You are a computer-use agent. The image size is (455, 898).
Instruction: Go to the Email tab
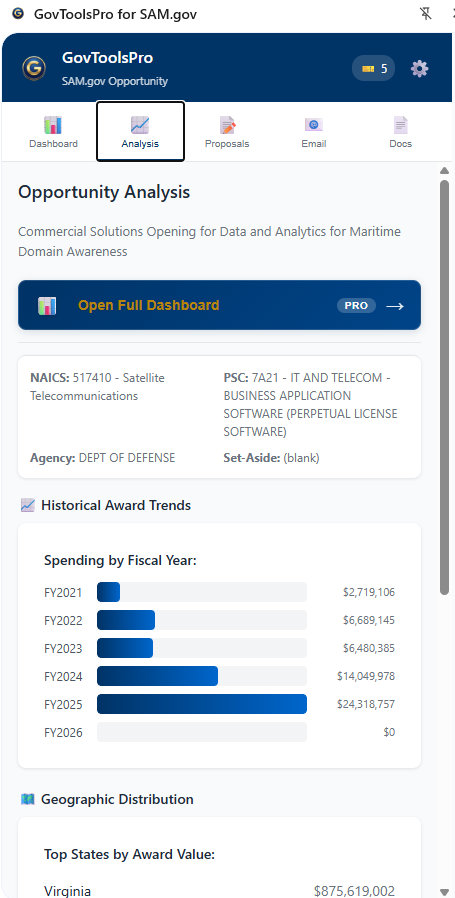coord(313,132)
